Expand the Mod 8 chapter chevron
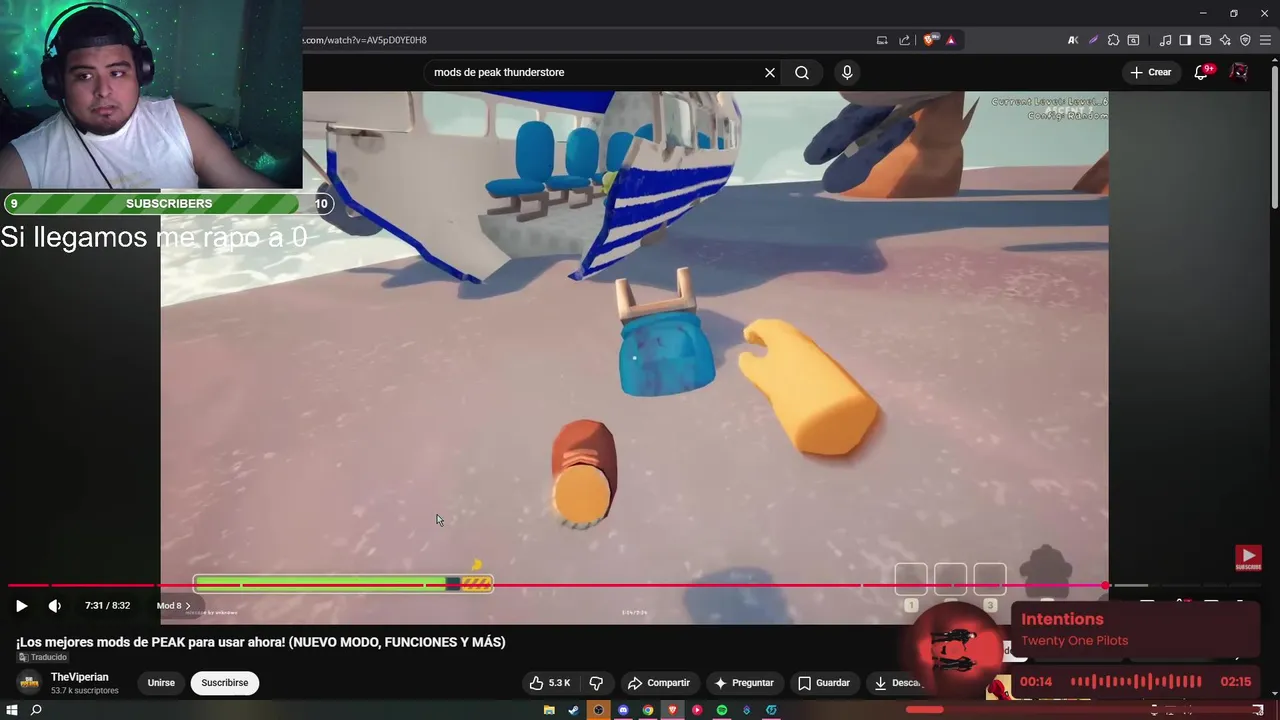 tap(187, 606)
